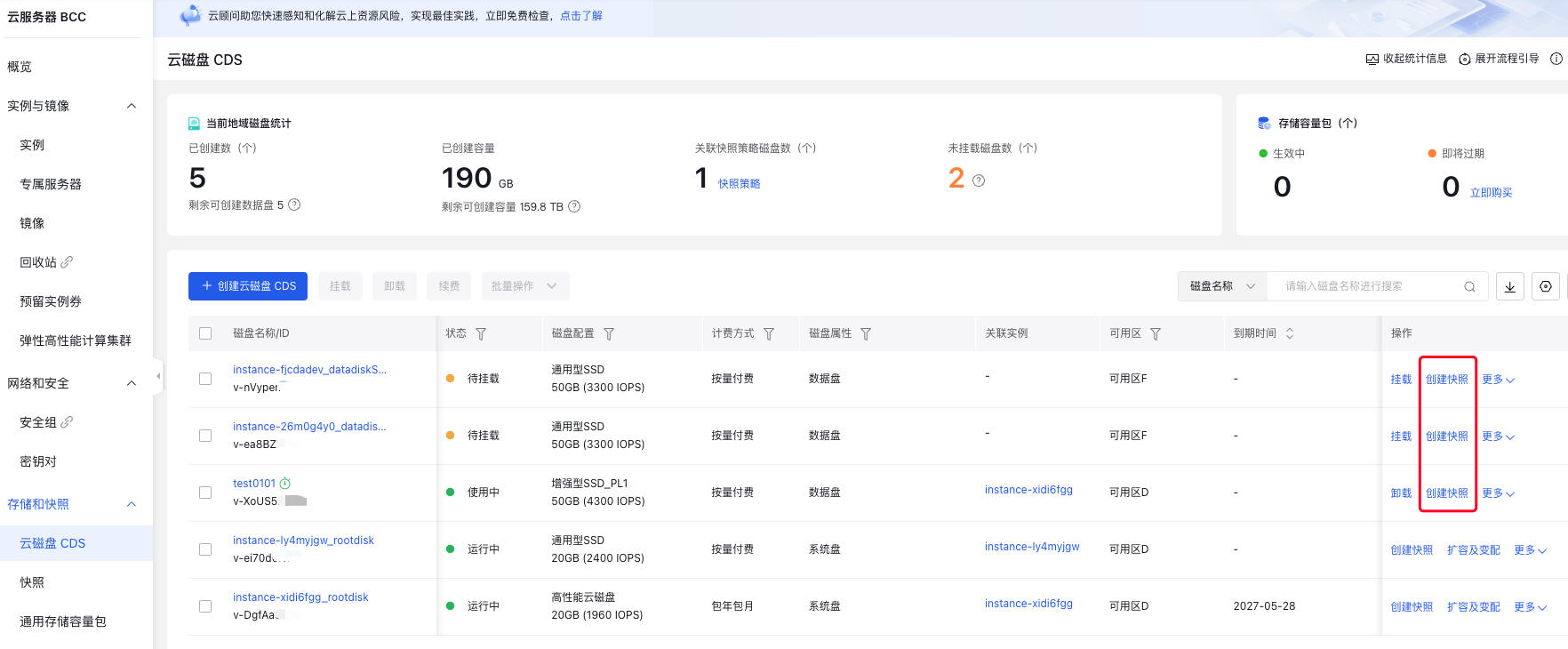Image resolution: width=1568 pixels, height=649 pixels.
Task: Open 更多 menu for test0101 row
Action: 1498,493
